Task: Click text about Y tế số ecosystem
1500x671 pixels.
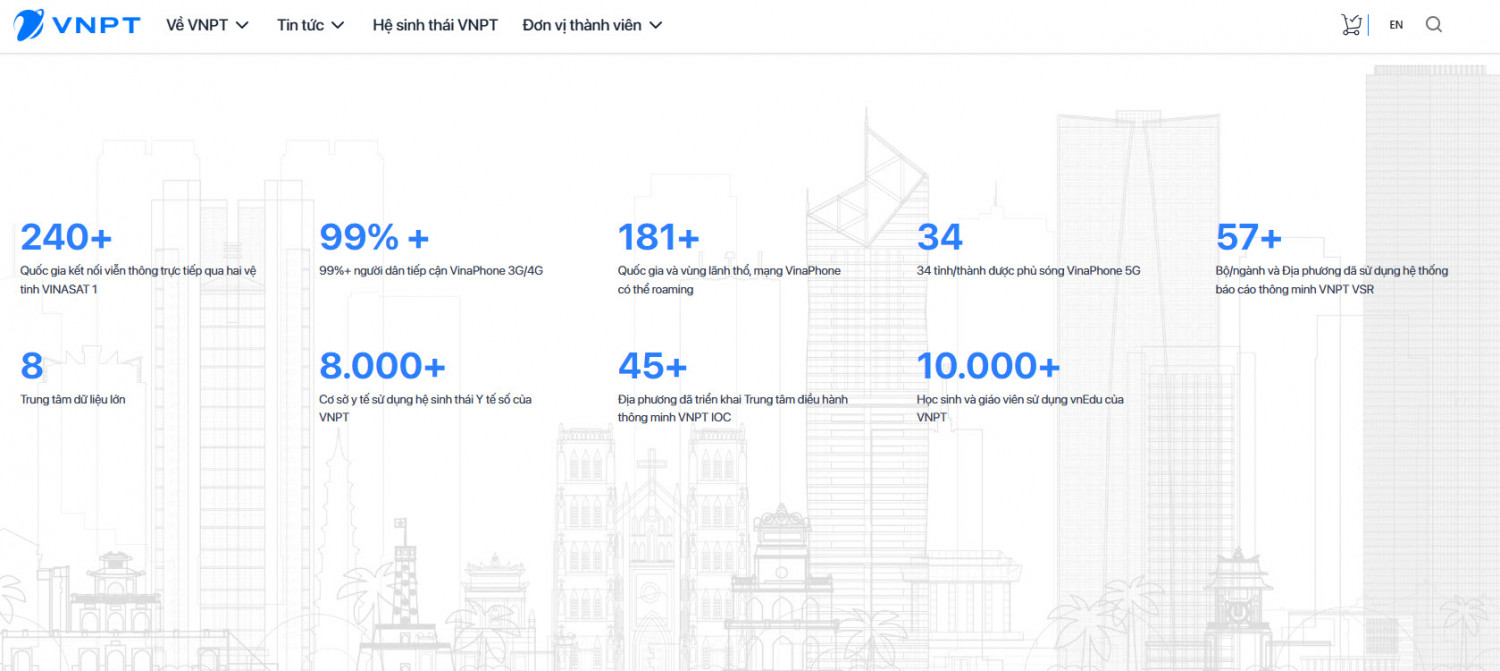Action: (425, 408)
